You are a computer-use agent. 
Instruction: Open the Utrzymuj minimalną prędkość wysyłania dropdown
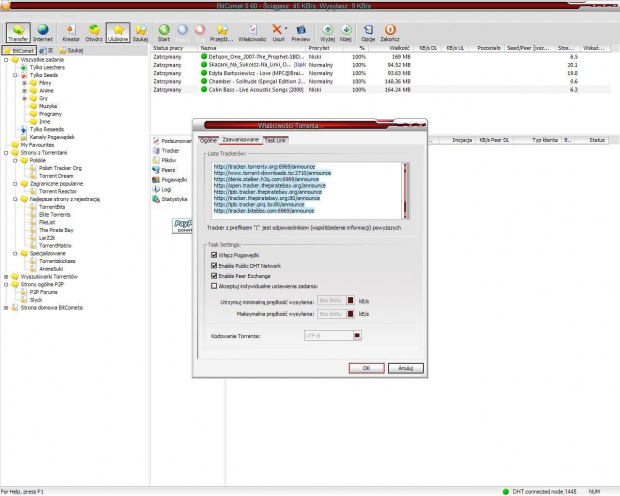point(350,301)
